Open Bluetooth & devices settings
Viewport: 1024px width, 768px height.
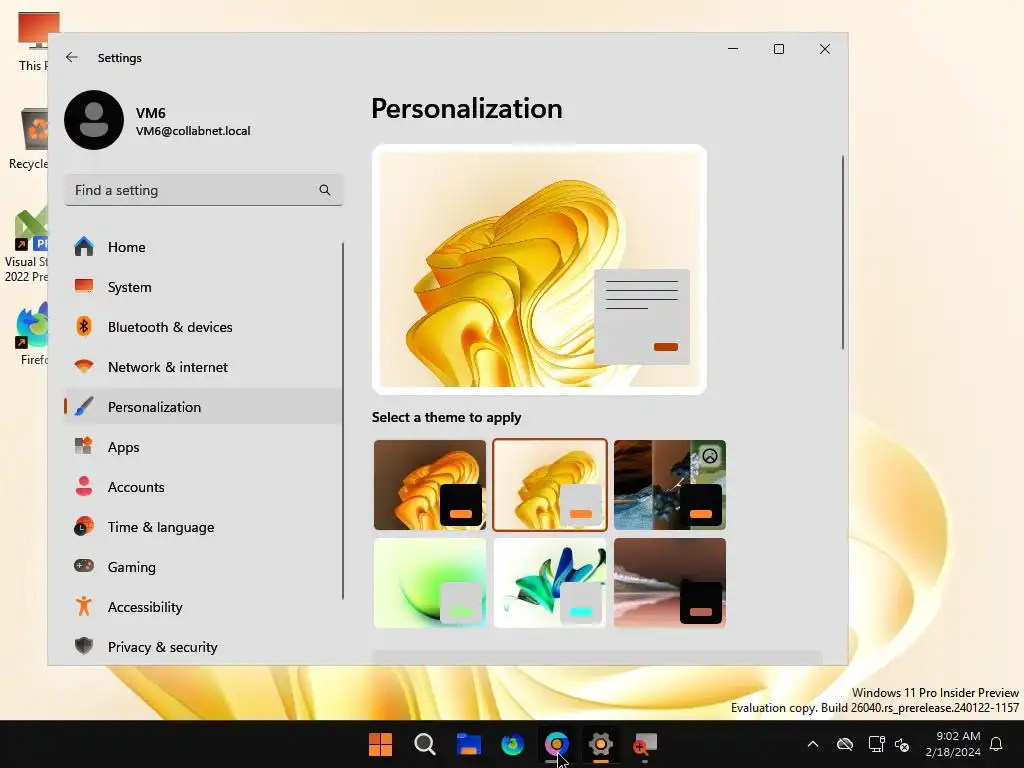pos(202,327)
